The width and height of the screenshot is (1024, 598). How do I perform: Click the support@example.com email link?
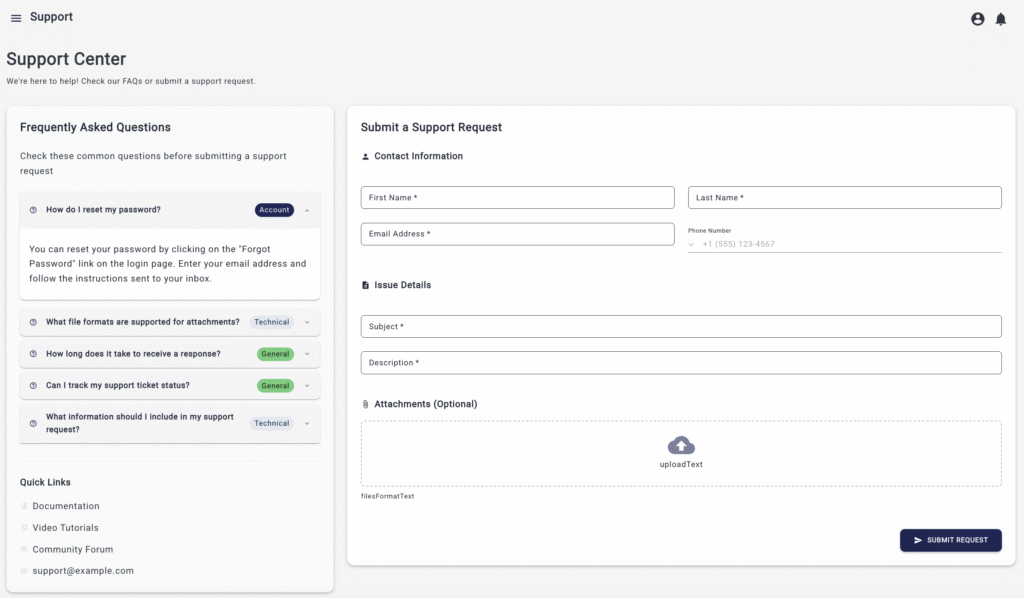82,571
